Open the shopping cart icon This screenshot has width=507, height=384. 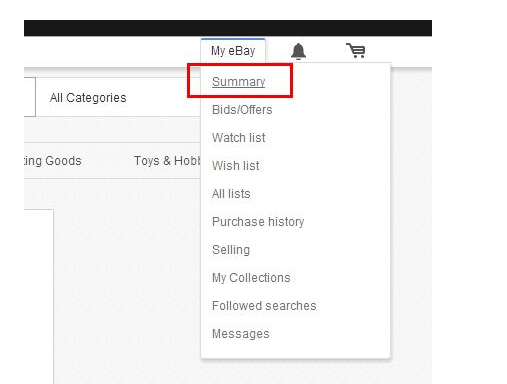click(x=355, y=51)
